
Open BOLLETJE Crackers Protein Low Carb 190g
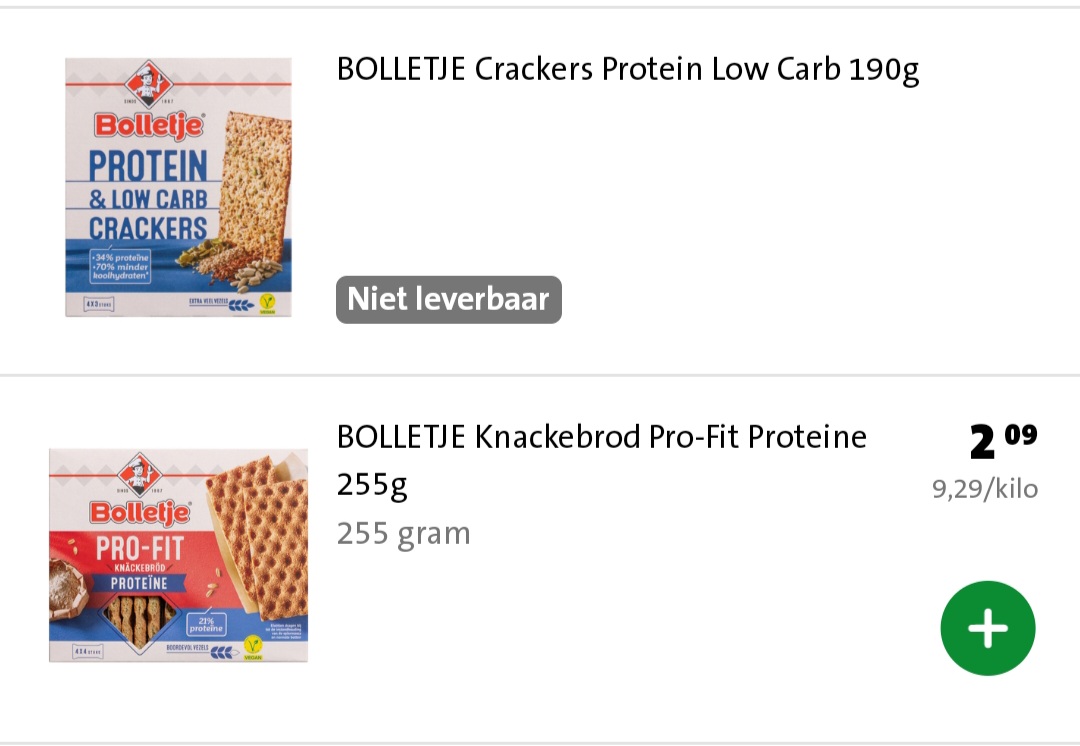pos(627,70)
